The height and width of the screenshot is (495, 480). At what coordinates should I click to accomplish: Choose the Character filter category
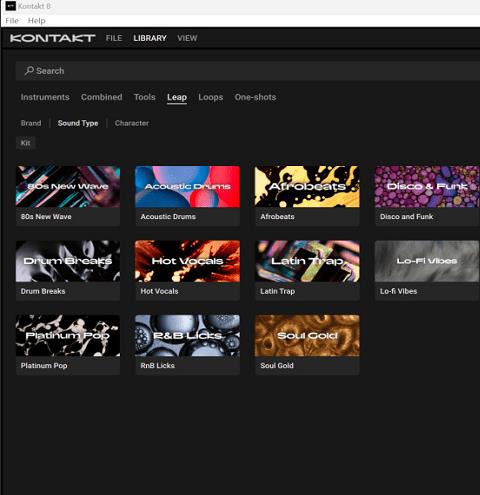pos(132,123)
